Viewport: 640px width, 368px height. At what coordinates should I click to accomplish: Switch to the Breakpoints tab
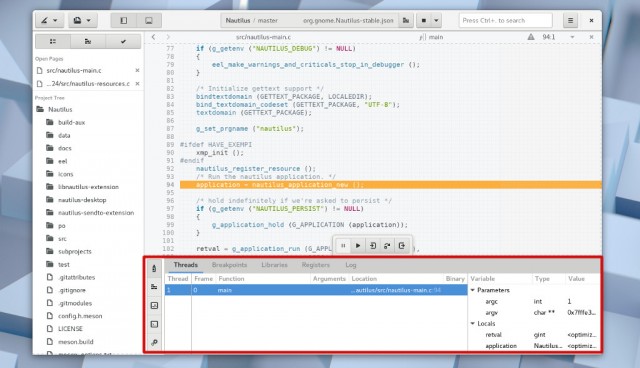click(229, 265)
